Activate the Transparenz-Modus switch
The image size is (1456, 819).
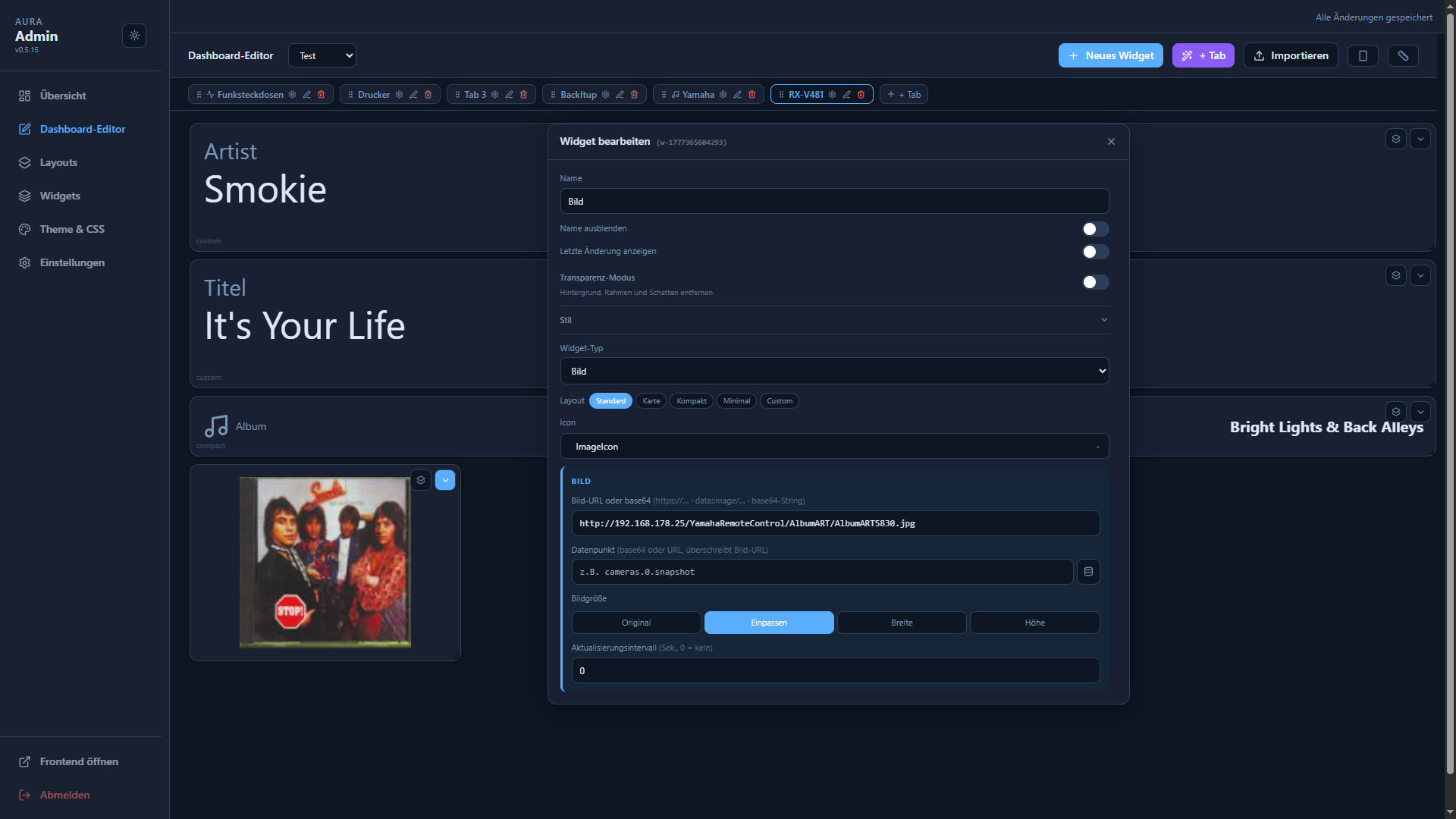1095,281
